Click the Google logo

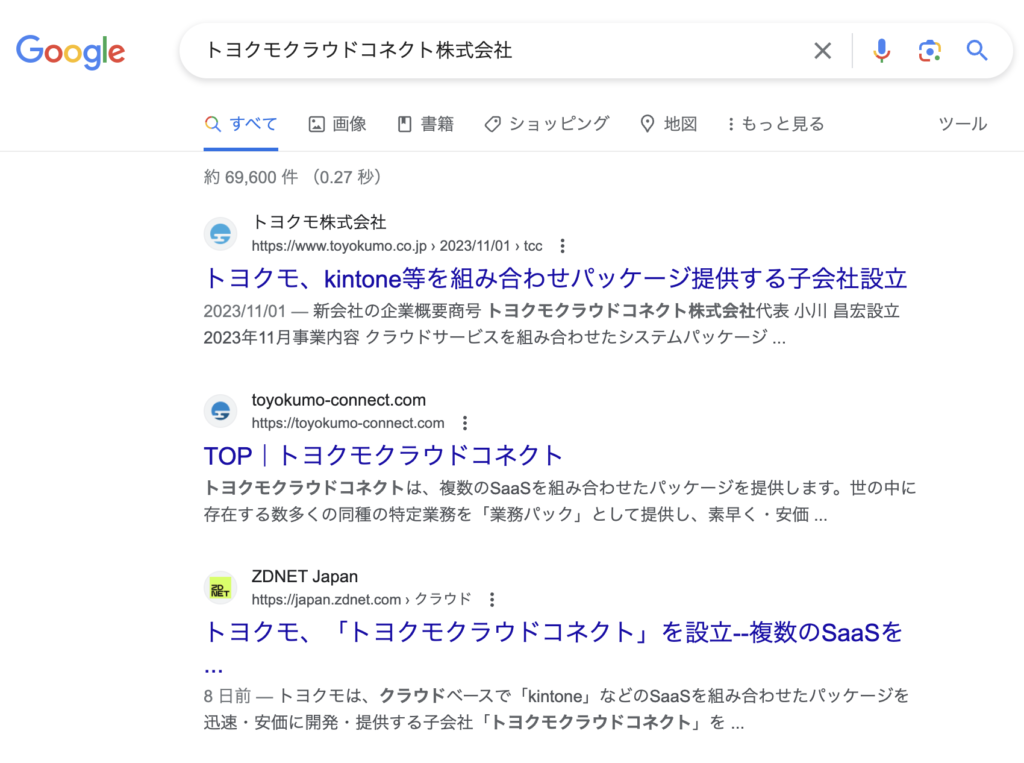point(70,51)
